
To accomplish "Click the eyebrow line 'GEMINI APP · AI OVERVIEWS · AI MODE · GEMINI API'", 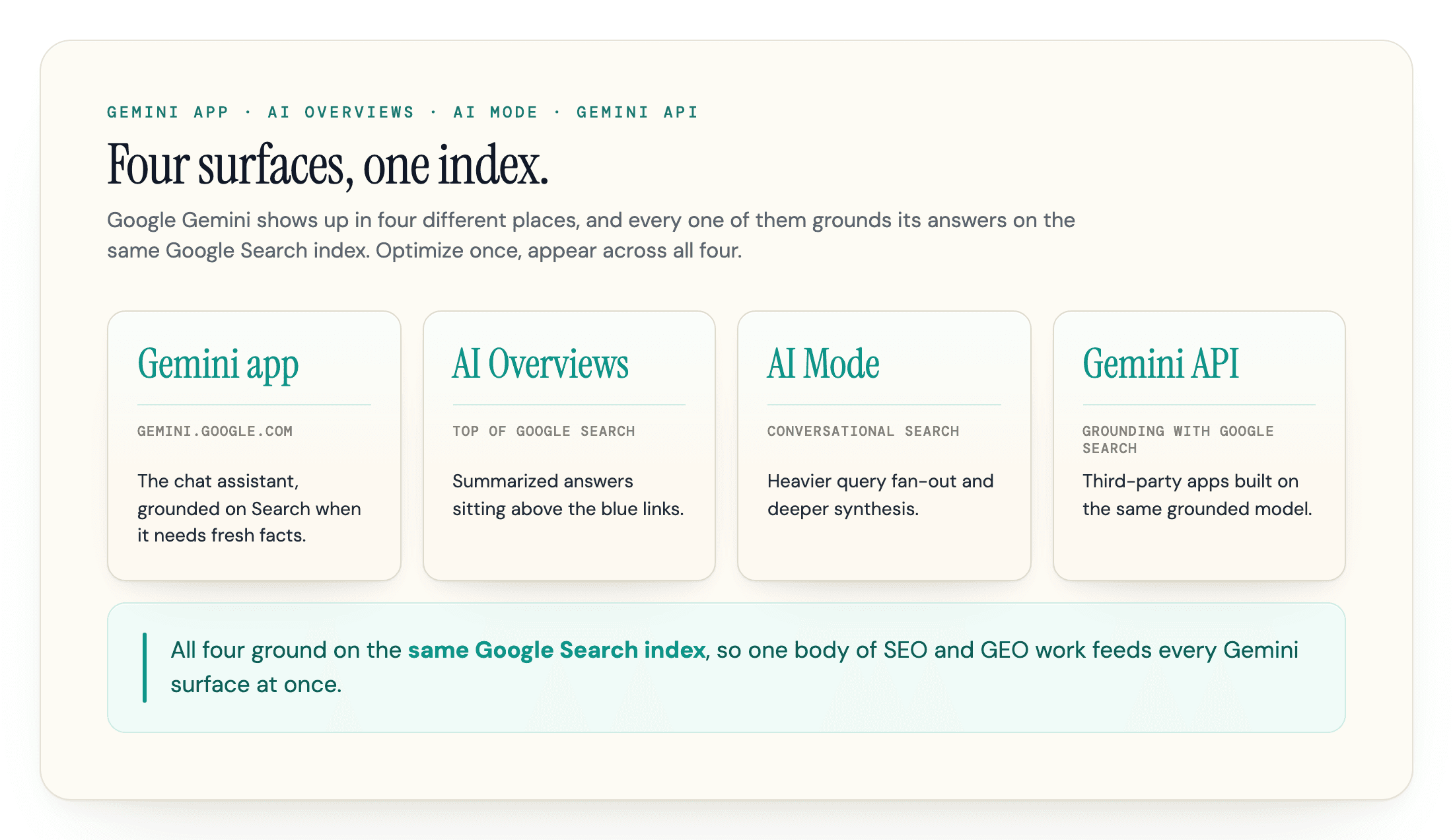I will 402,112.
